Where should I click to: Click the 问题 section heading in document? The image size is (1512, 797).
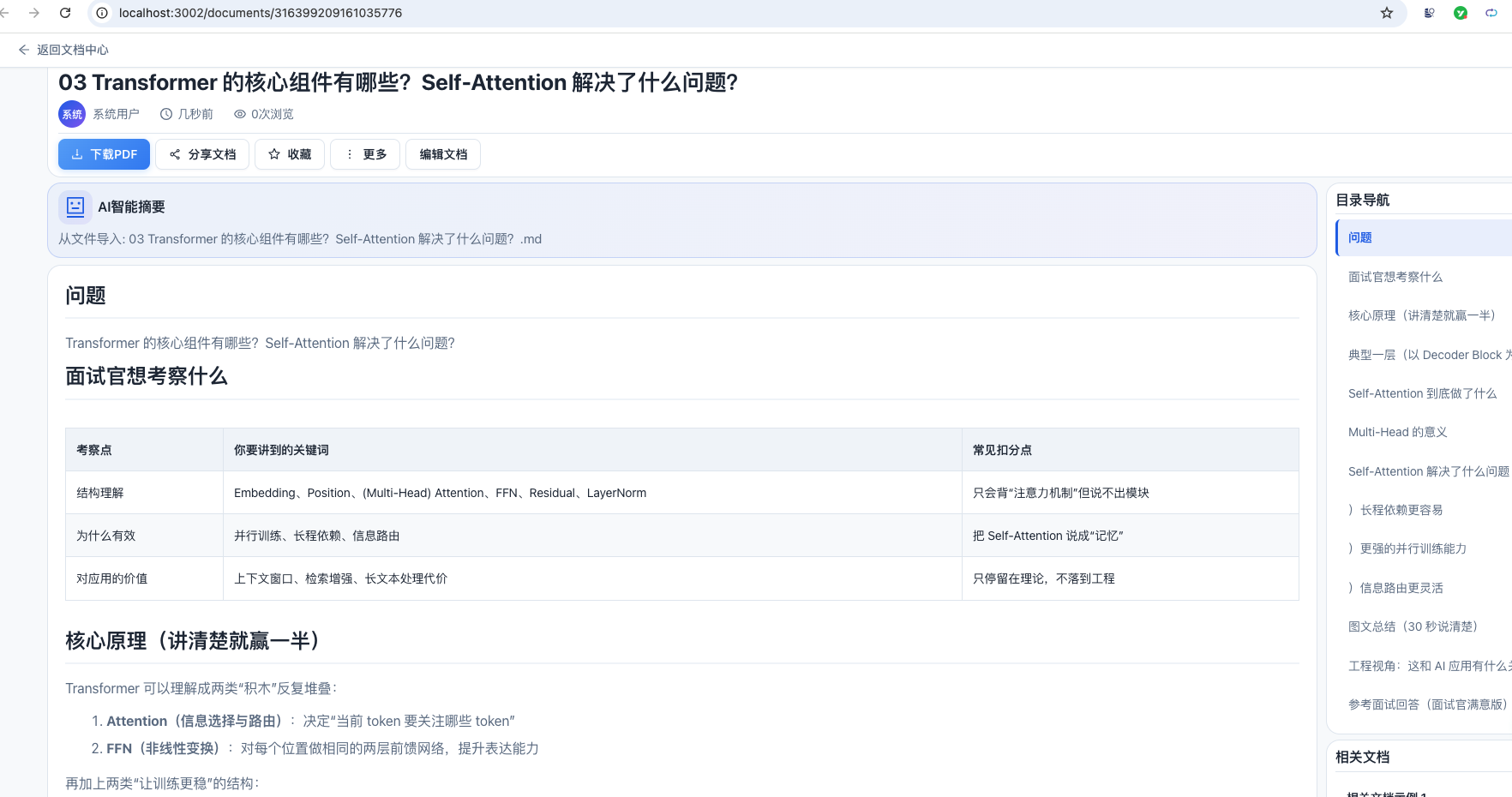(86, 296)
